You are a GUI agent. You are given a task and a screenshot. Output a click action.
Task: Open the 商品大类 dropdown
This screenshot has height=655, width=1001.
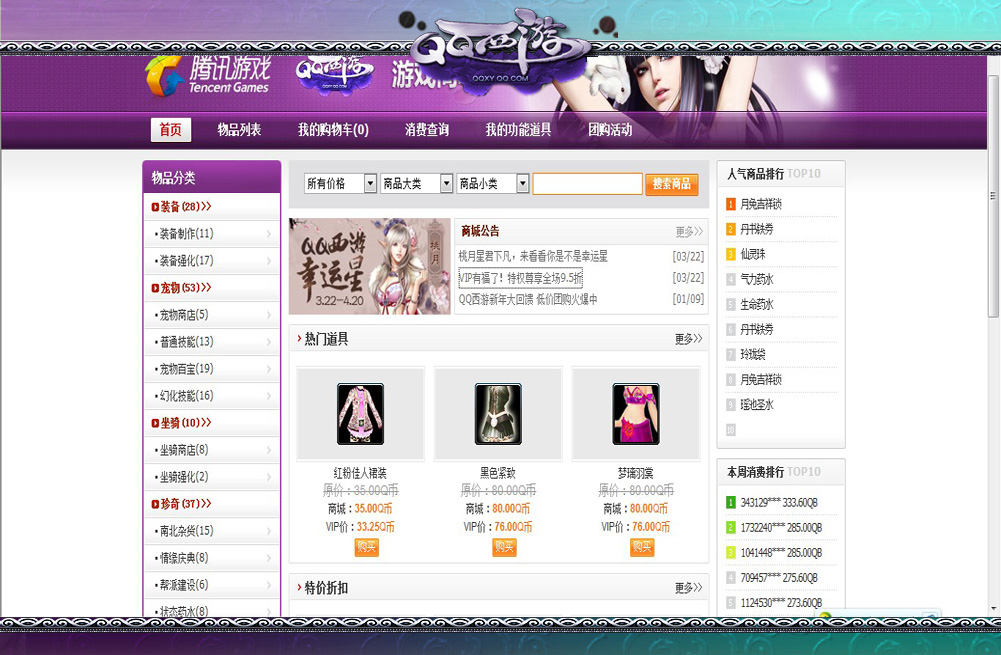[x=416, y=184]
